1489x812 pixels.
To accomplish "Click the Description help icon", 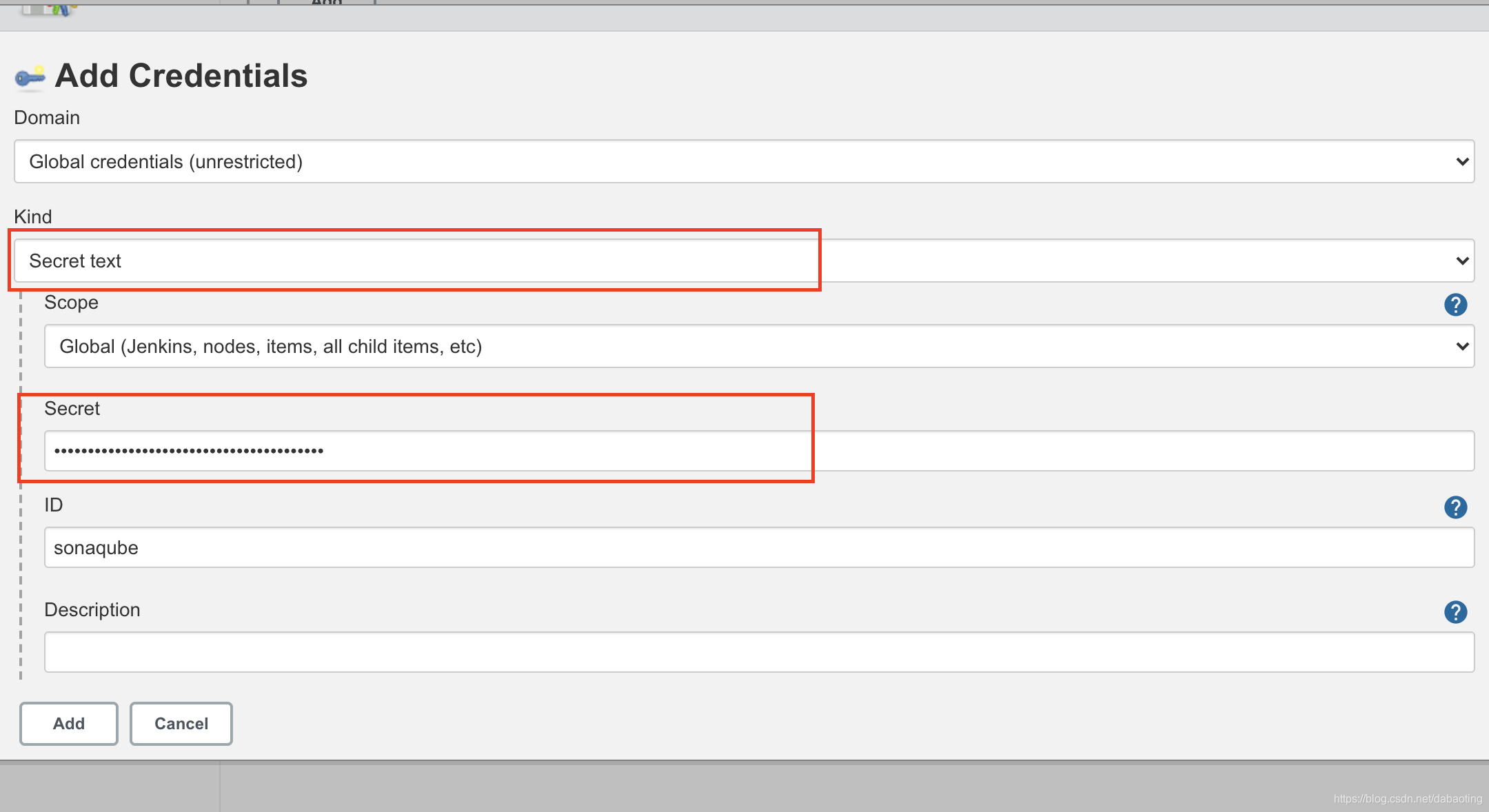I will coord(1458,611).
